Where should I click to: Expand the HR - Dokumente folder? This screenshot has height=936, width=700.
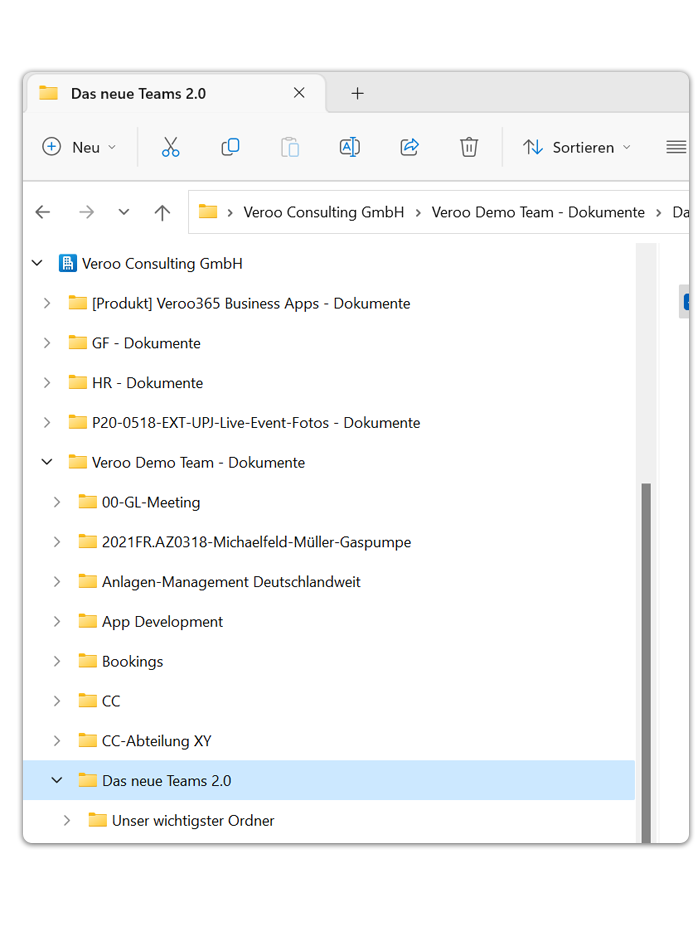click(x=47, y=383)
